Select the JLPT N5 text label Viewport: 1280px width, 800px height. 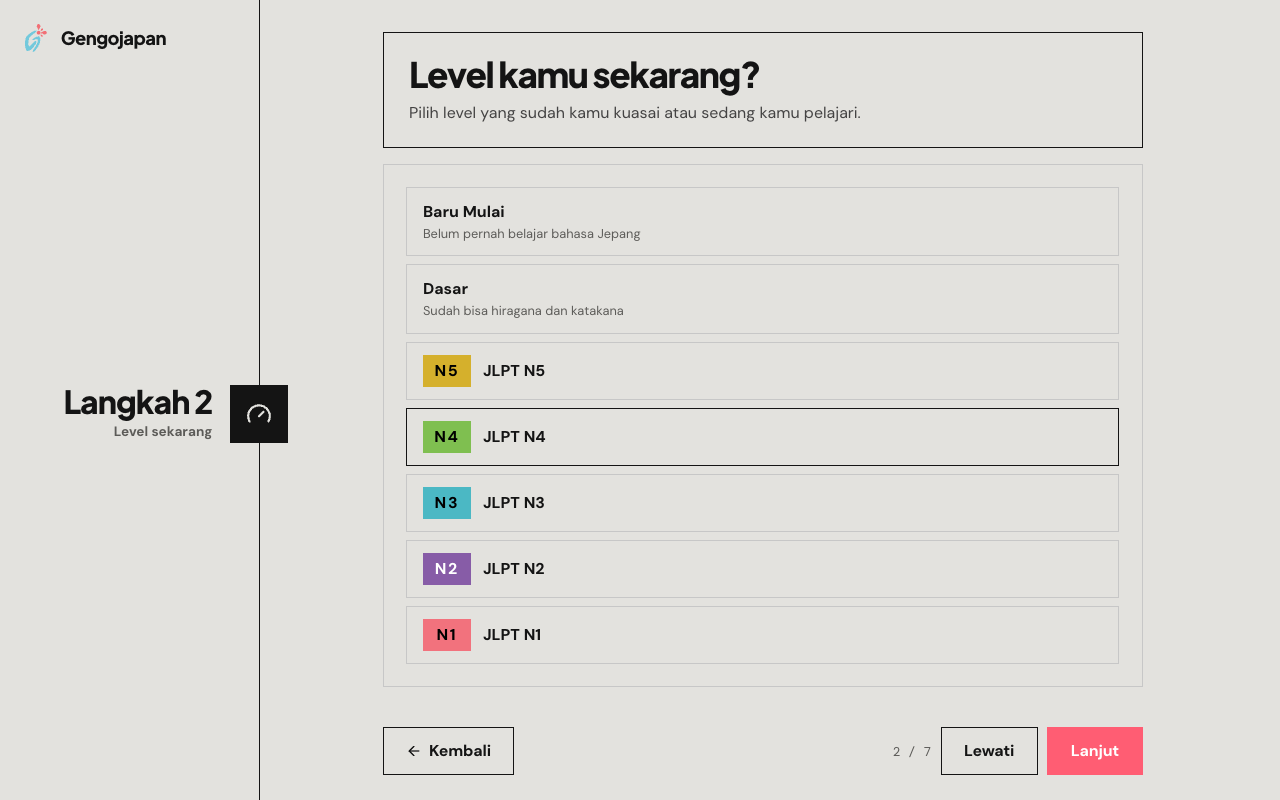pyautogui.click(x=514, y=371)
